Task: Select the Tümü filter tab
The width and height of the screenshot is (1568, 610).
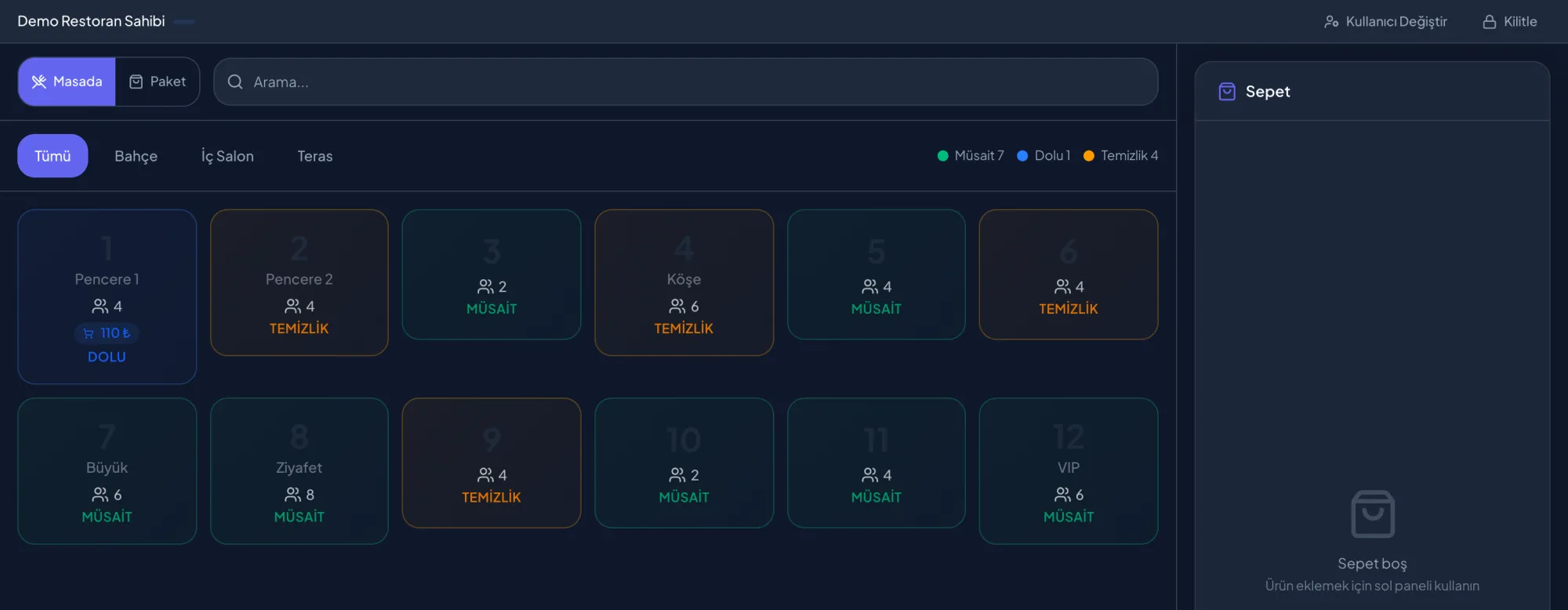Action: [53, 156]
